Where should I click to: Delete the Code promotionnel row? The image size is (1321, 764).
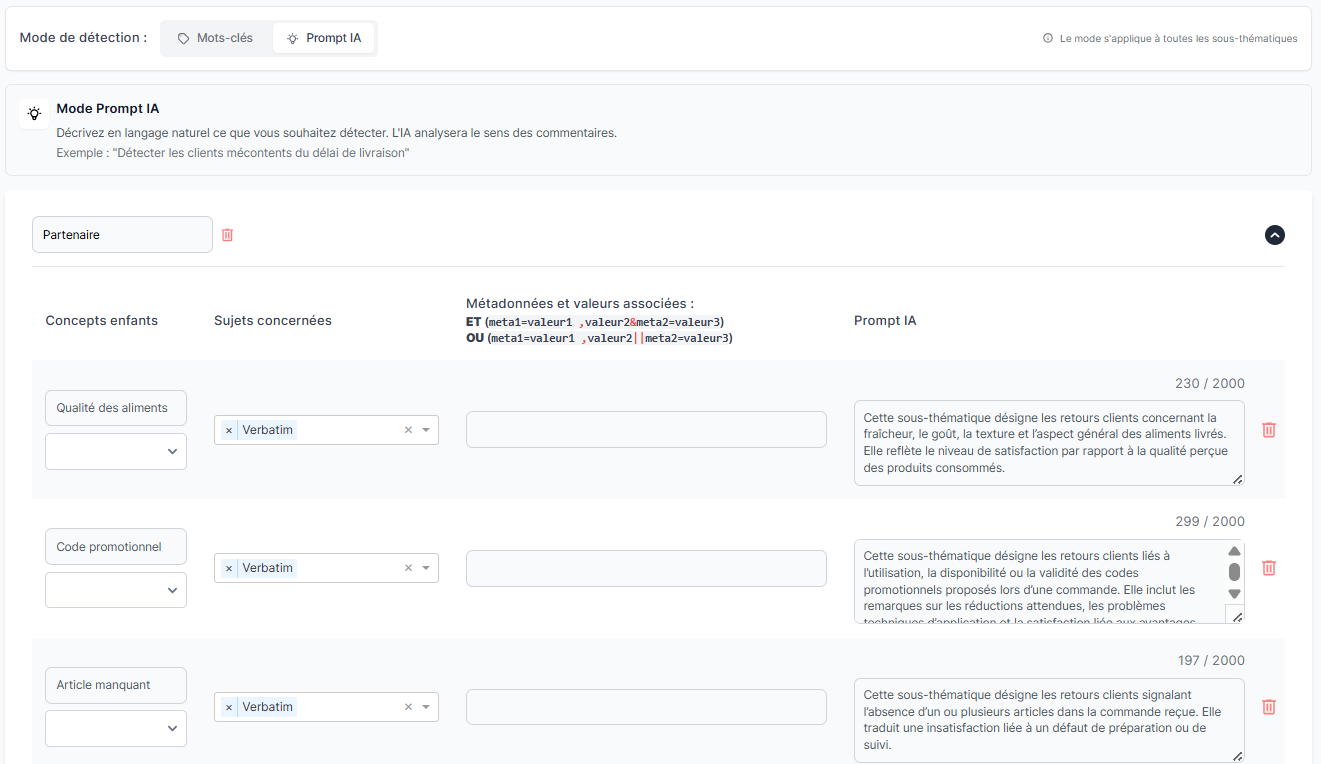click(1268, 568)
